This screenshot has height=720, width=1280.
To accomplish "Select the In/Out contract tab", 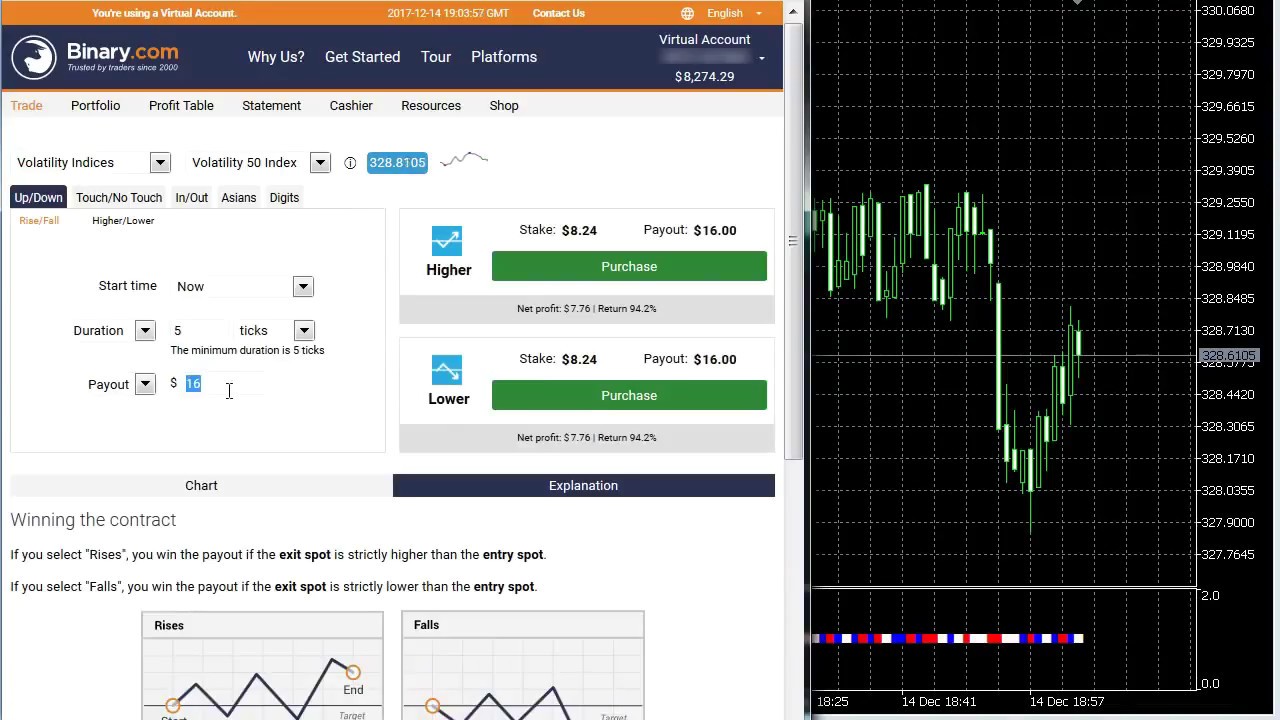I will (x=192, y=197).
